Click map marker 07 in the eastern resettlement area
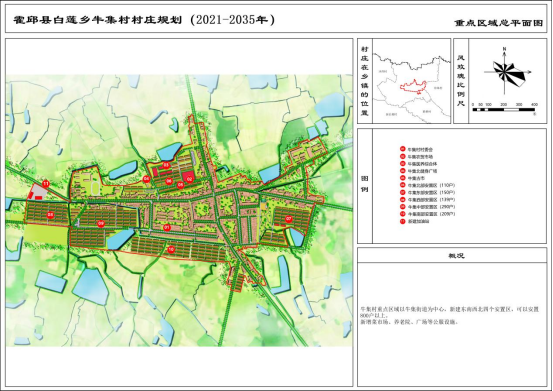Viewport: 553px width, 391px height. click(x=289, y=219)
